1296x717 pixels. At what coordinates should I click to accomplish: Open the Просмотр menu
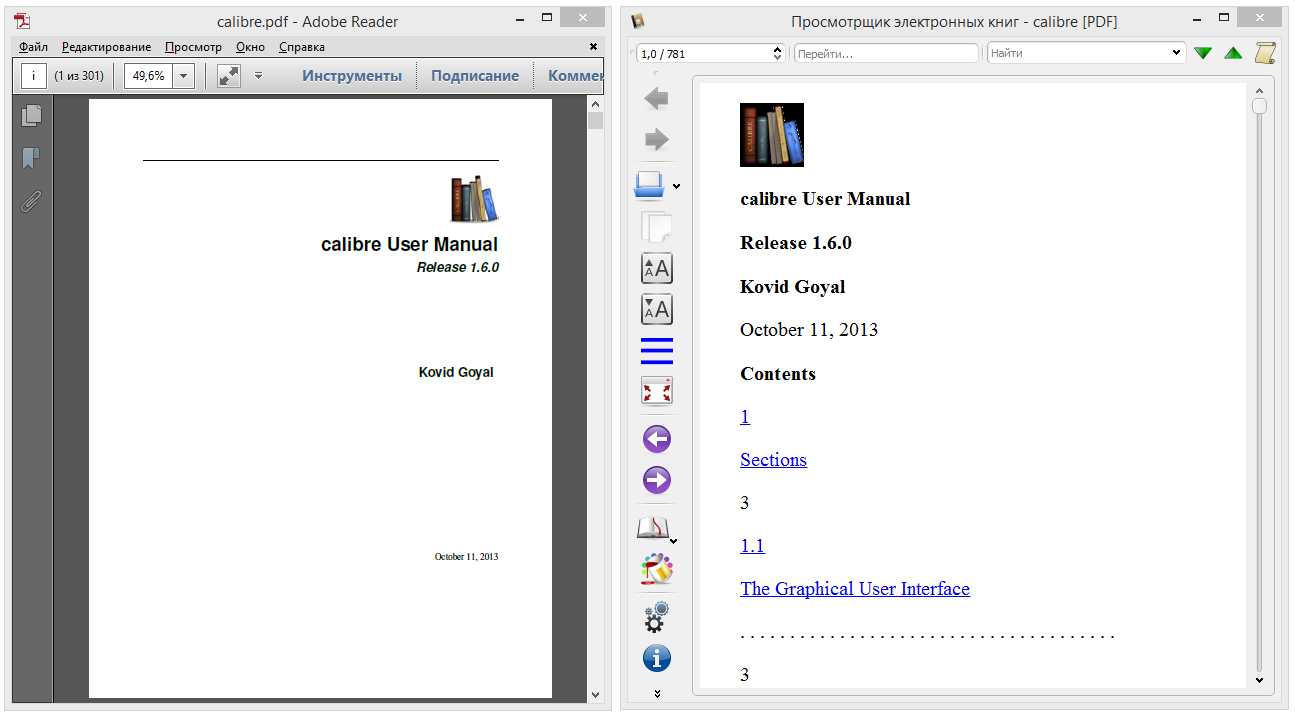click(x=194, y=47)
